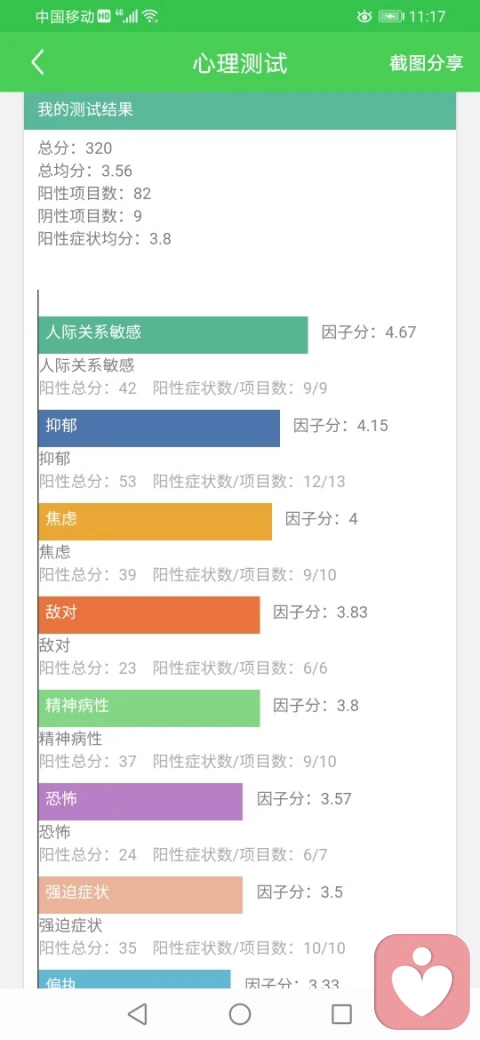Tap the 总分：320 summary line
480x1040 pixels.
(75, 148)
